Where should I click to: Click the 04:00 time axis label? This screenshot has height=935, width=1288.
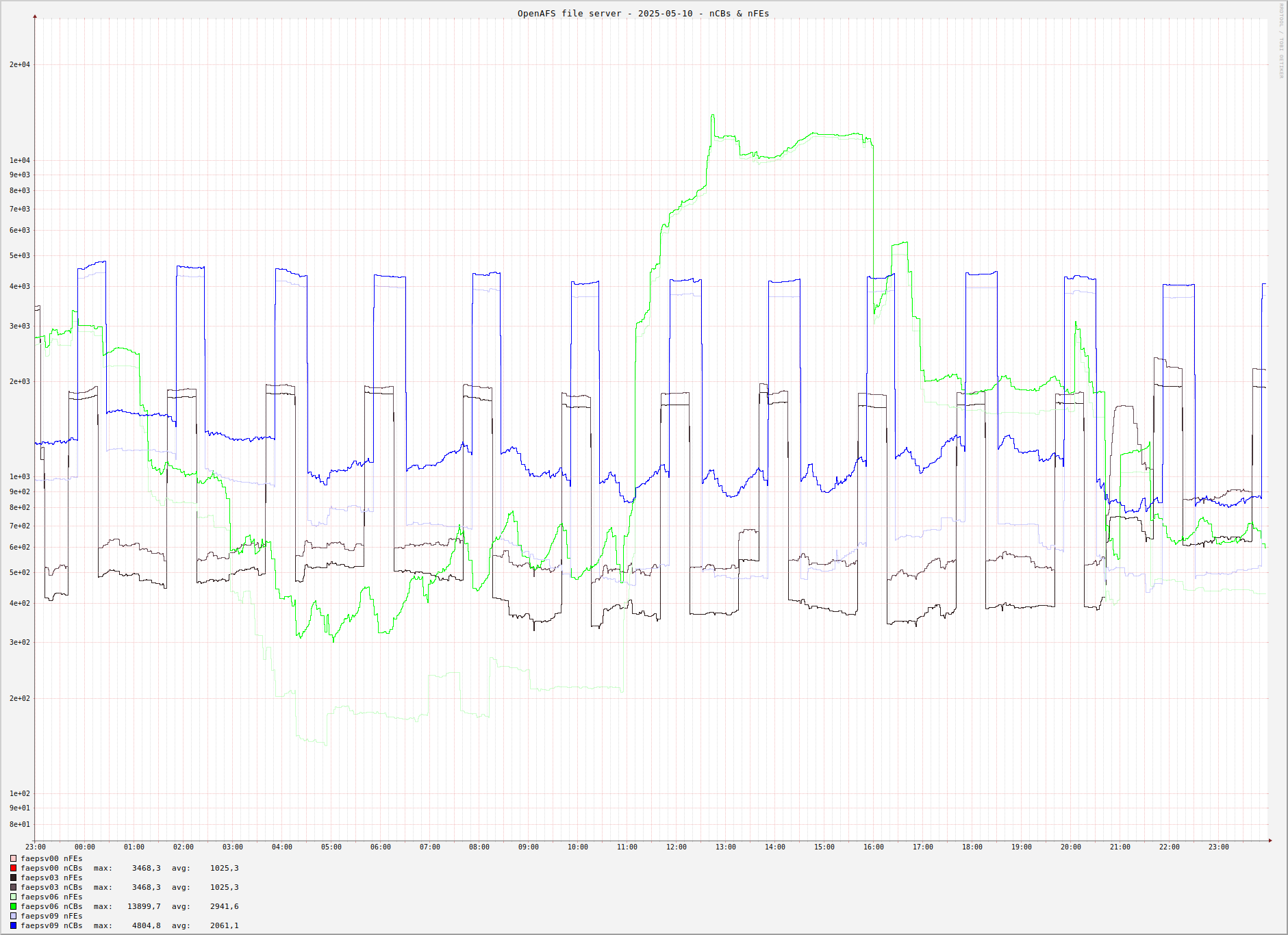(282, 847)
